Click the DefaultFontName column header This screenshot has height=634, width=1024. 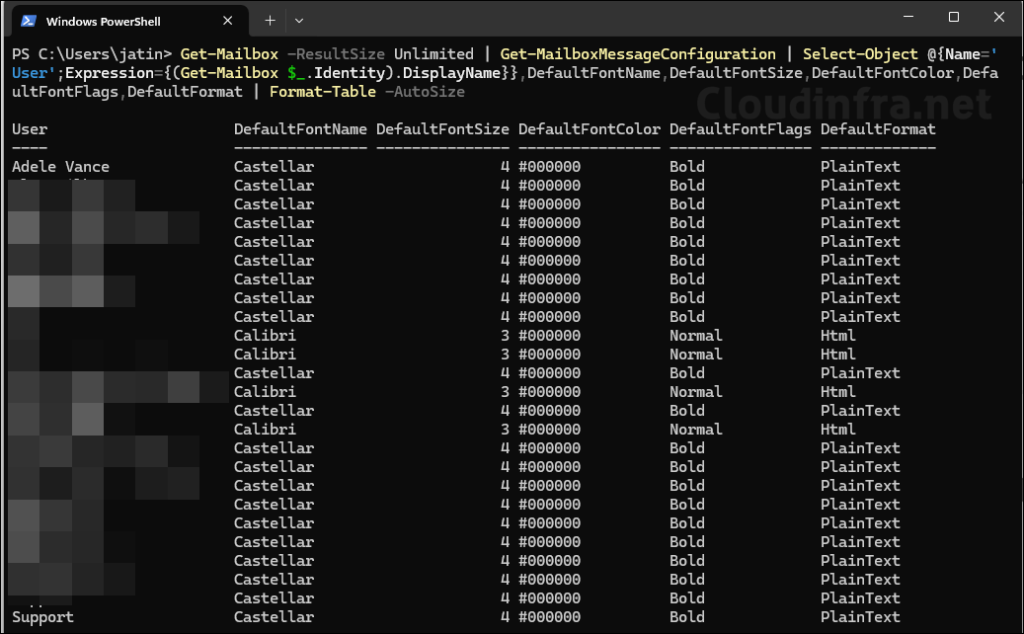click(x=300, y=128)
